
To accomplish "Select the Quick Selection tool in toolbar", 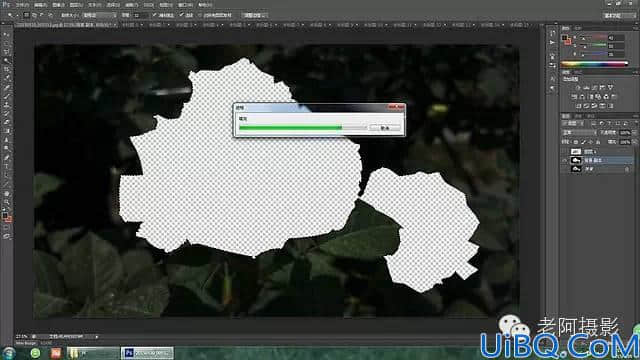I will tap(6, 61).
